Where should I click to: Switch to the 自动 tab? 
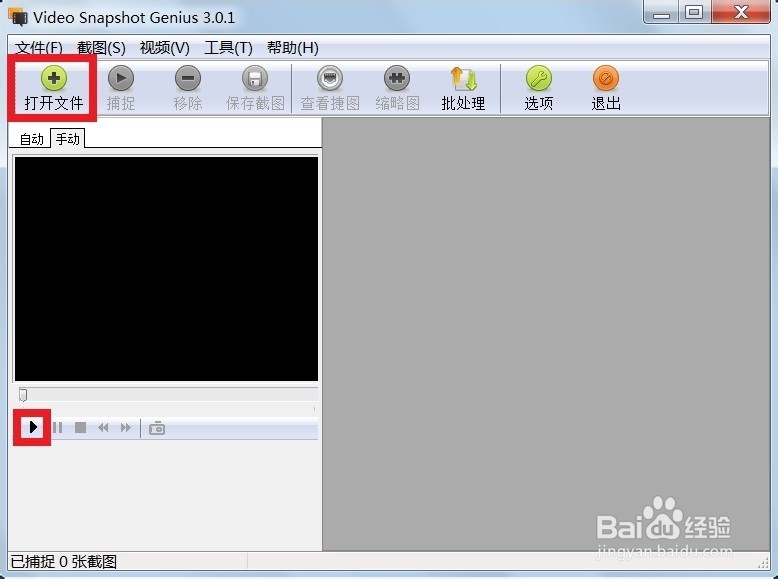[31, 139]
